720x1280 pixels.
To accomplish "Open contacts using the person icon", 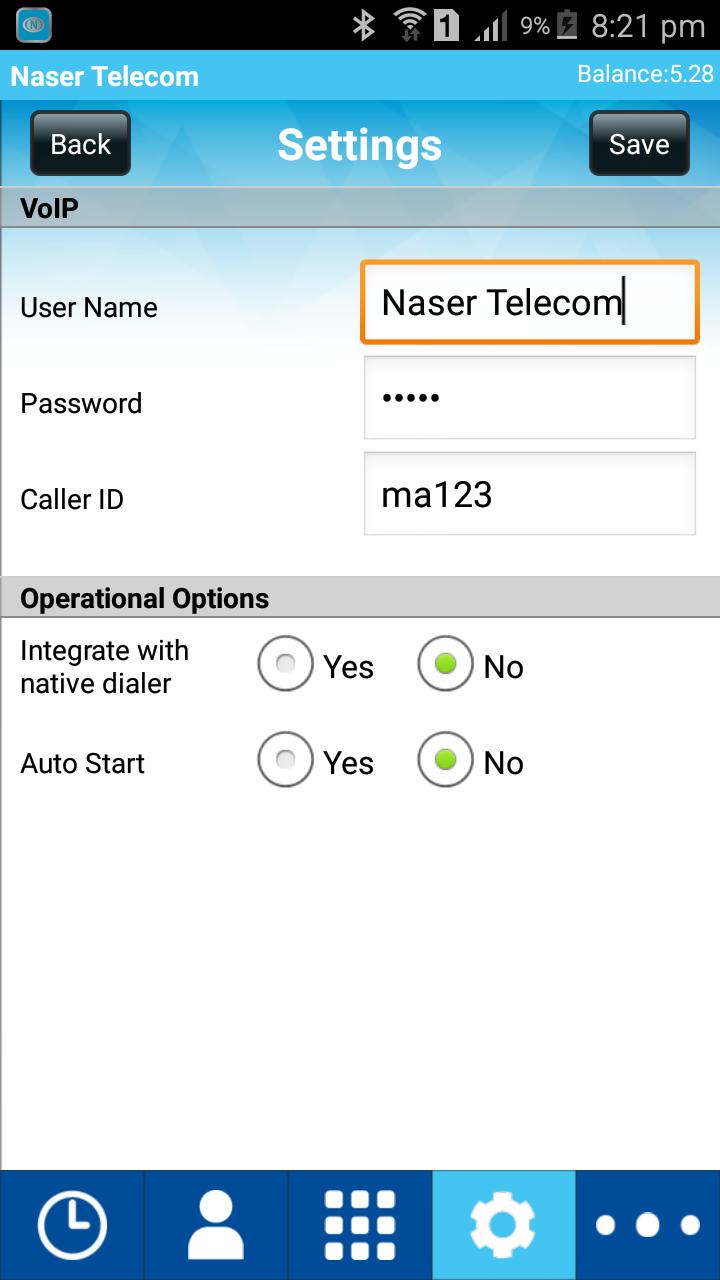I will point(215,1222).
